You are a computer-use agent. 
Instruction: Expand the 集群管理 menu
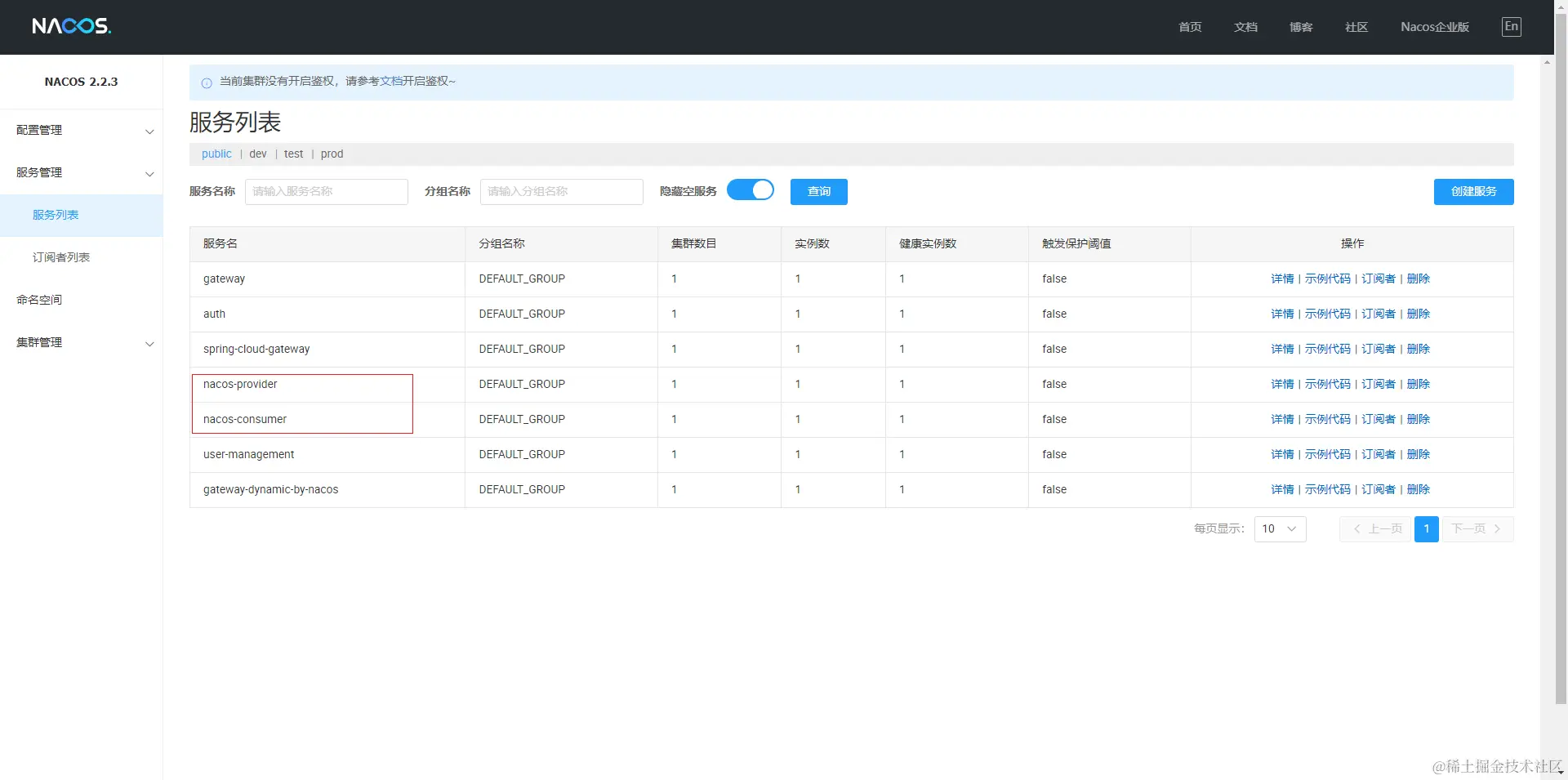point(82,343)
